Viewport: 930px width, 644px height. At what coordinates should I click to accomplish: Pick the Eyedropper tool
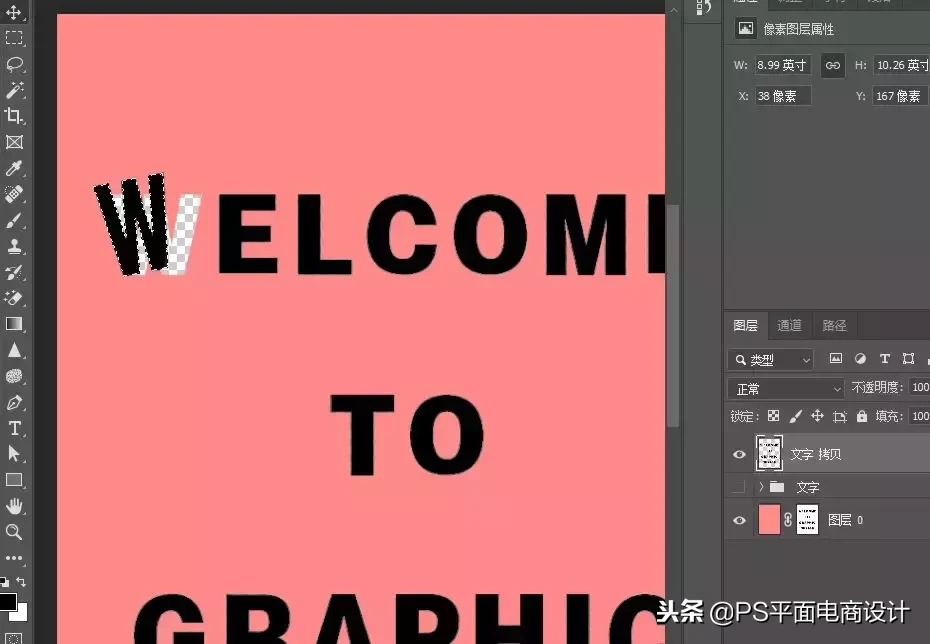pos(14,168)
